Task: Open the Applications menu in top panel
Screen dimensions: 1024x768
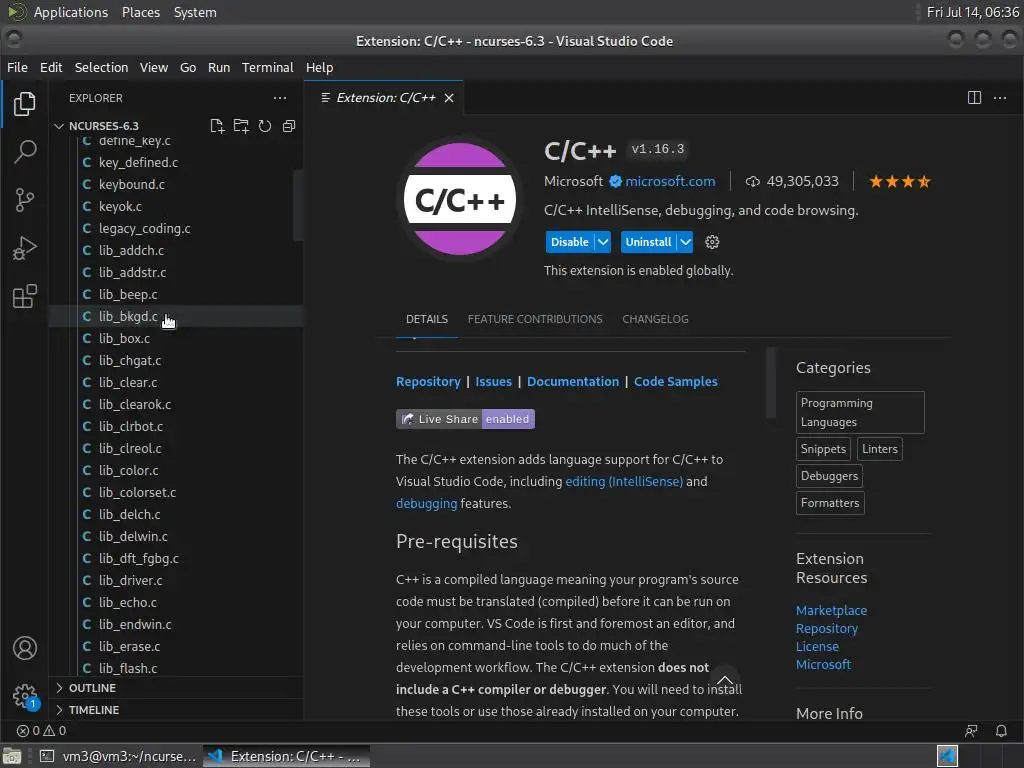Action: [71, 12]
